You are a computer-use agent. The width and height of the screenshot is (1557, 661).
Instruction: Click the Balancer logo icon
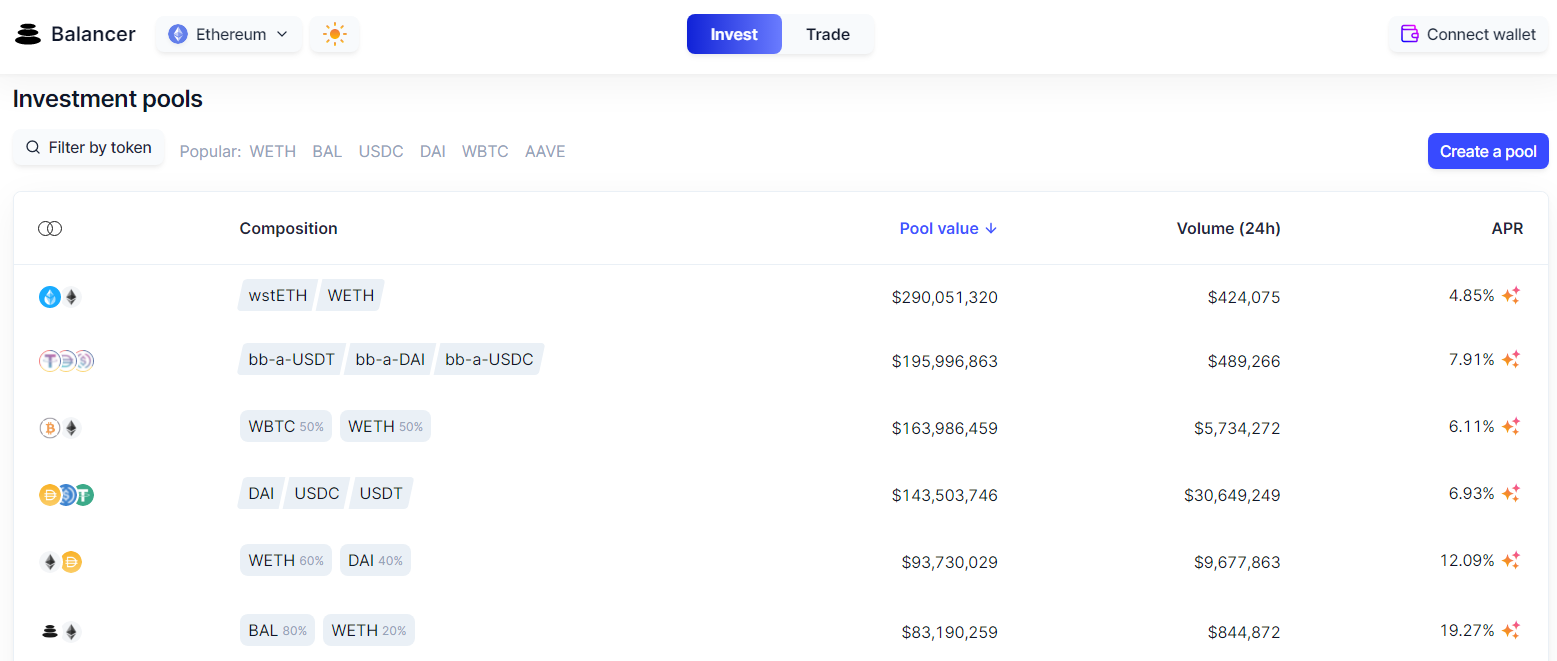click(28, 34)
